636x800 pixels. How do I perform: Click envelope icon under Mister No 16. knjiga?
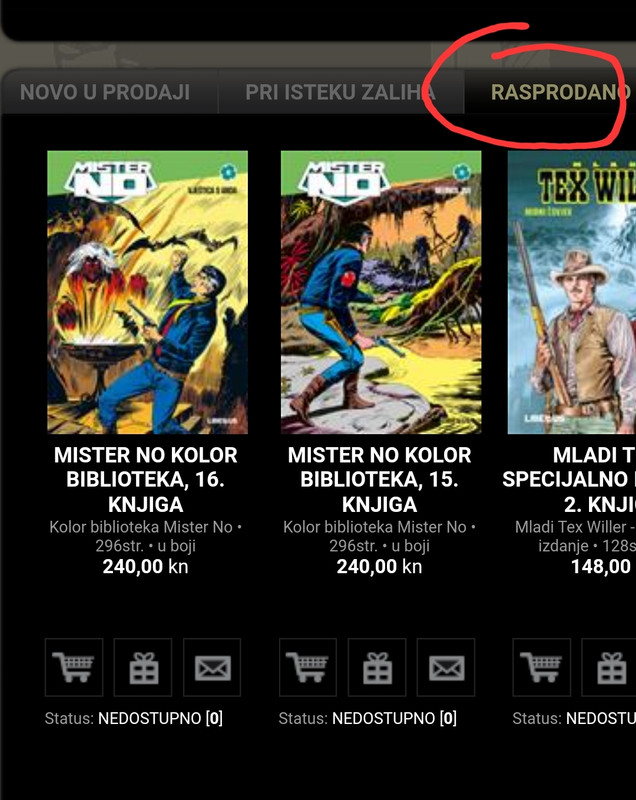pyautogui.click(x=212, y=667)
